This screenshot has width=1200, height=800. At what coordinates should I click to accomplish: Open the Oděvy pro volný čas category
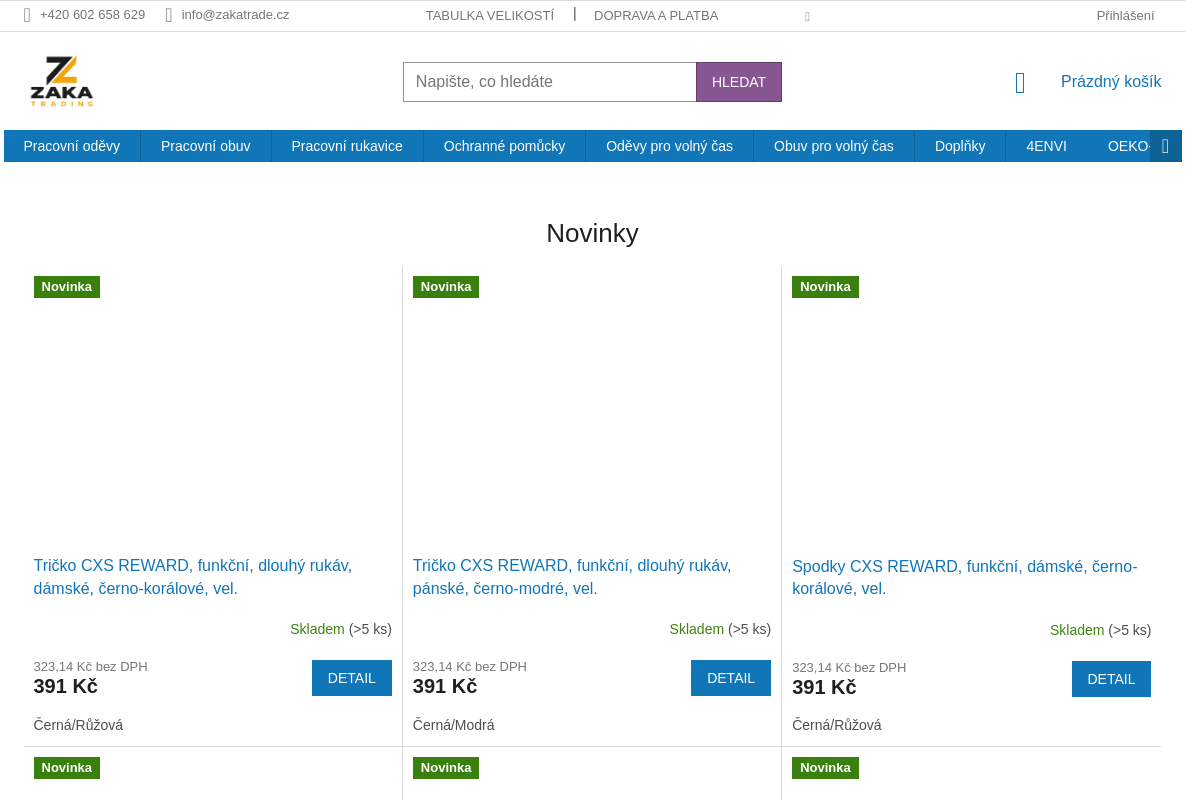point(670,146)
